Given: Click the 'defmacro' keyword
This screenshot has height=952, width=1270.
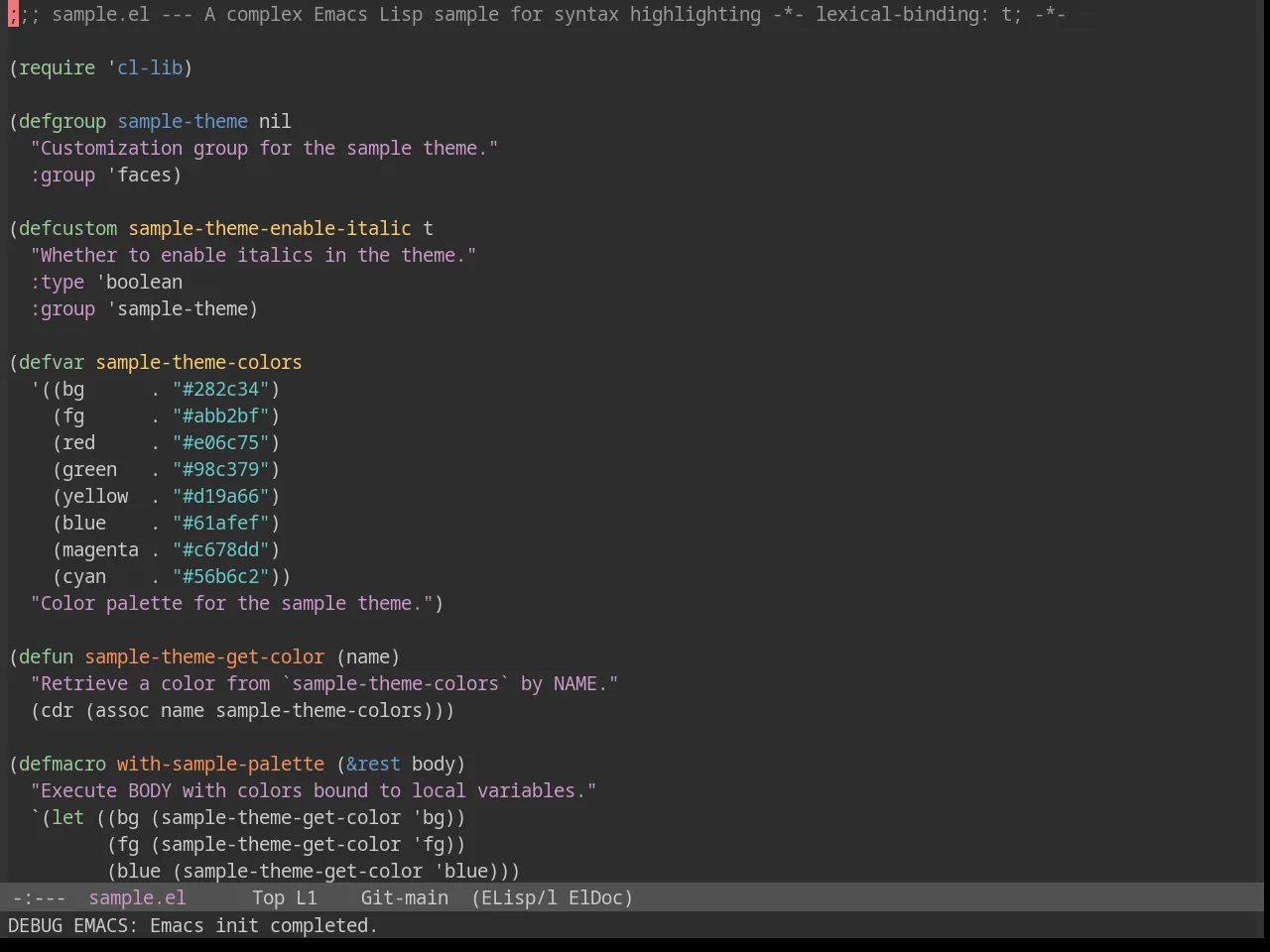Looking at the screenshot, I should 63,764.
